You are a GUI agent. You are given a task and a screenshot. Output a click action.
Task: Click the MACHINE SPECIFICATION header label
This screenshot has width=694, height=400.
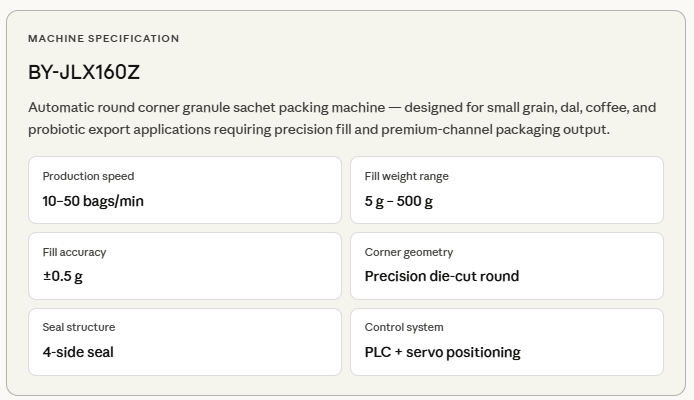pyautogui.click(x=104, y=38)
